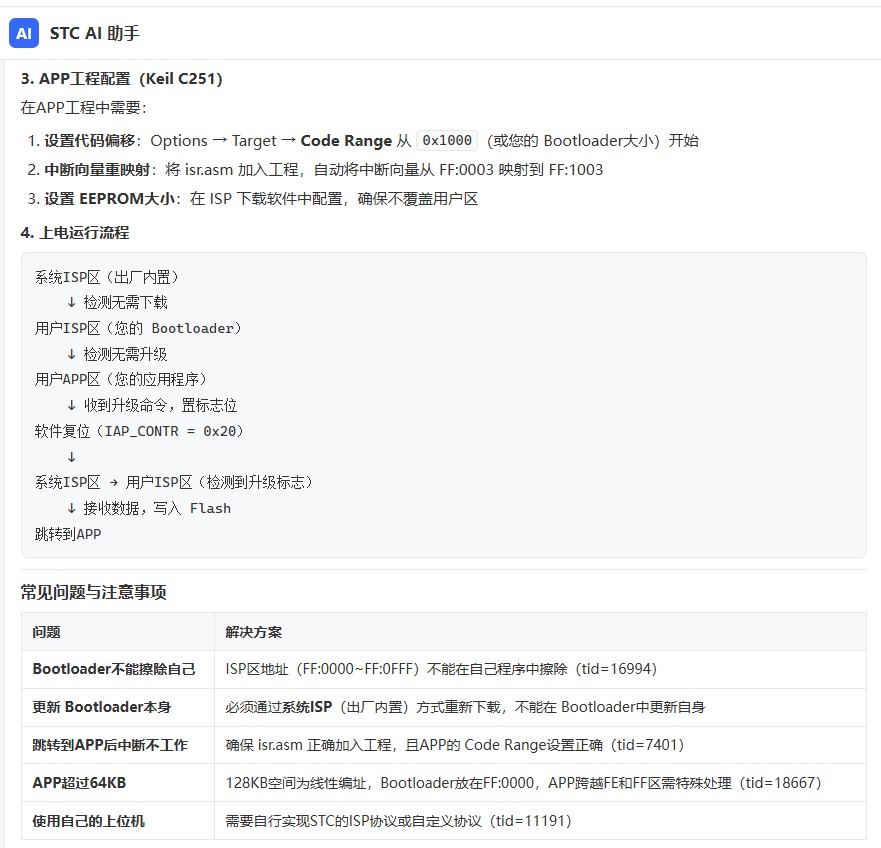Click bold label 中断向量重映射
881x848 pixels.
97,170
